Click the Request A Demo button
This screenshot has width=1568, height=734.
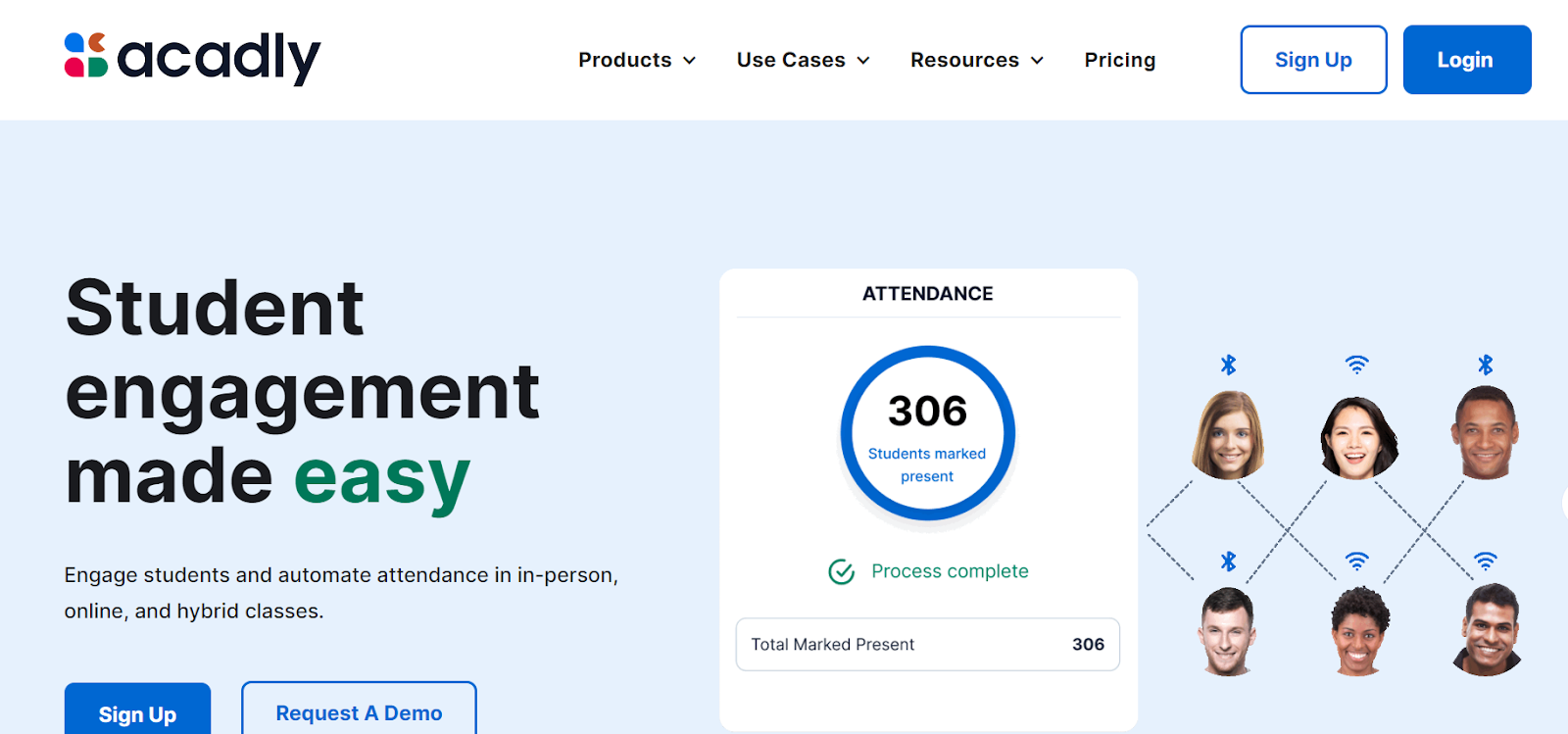pos(359,712)
